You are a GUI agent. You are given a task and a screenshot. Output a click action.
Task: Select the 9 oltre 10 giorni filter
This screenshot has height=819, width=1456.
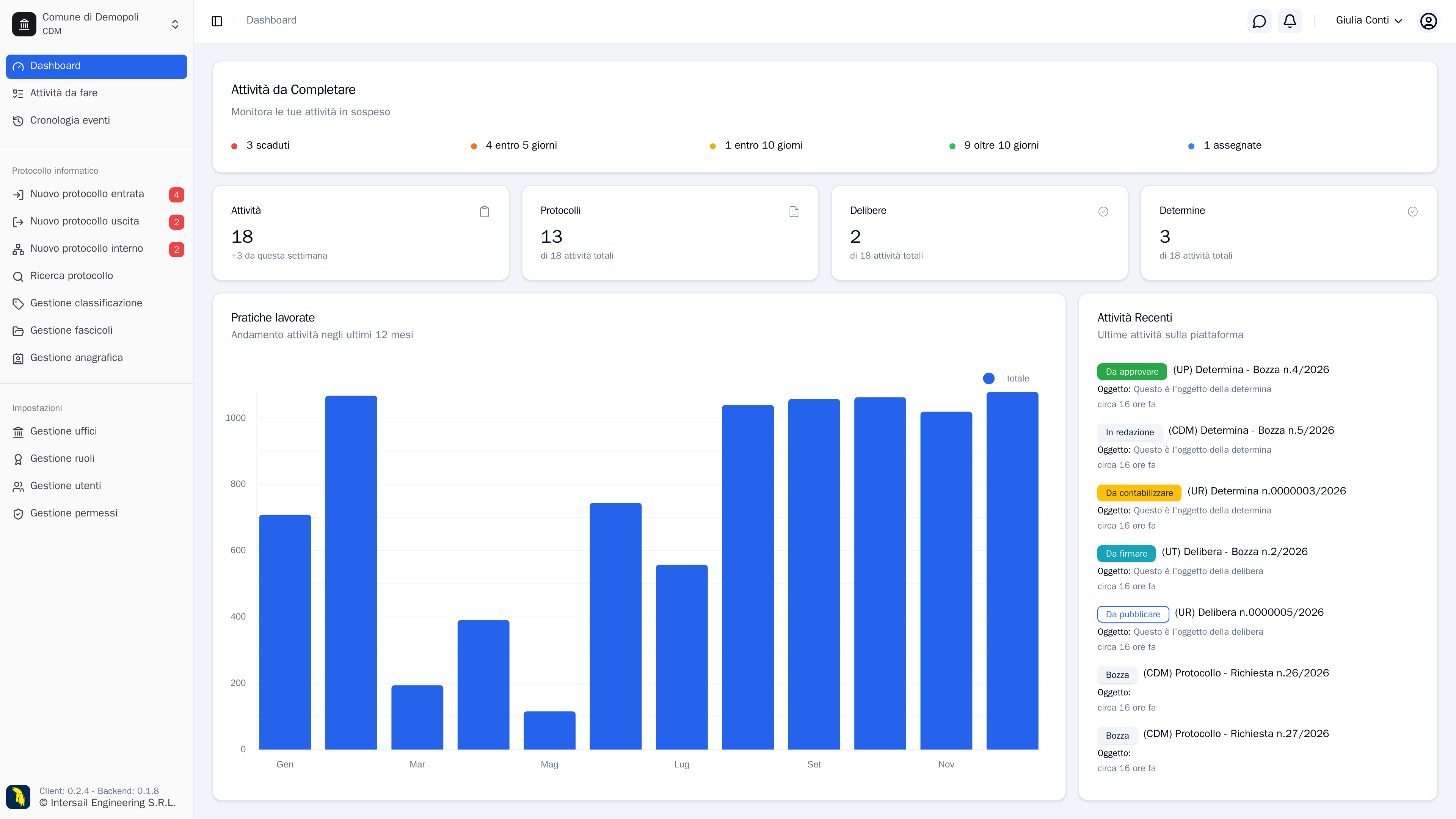pos(994,145)
